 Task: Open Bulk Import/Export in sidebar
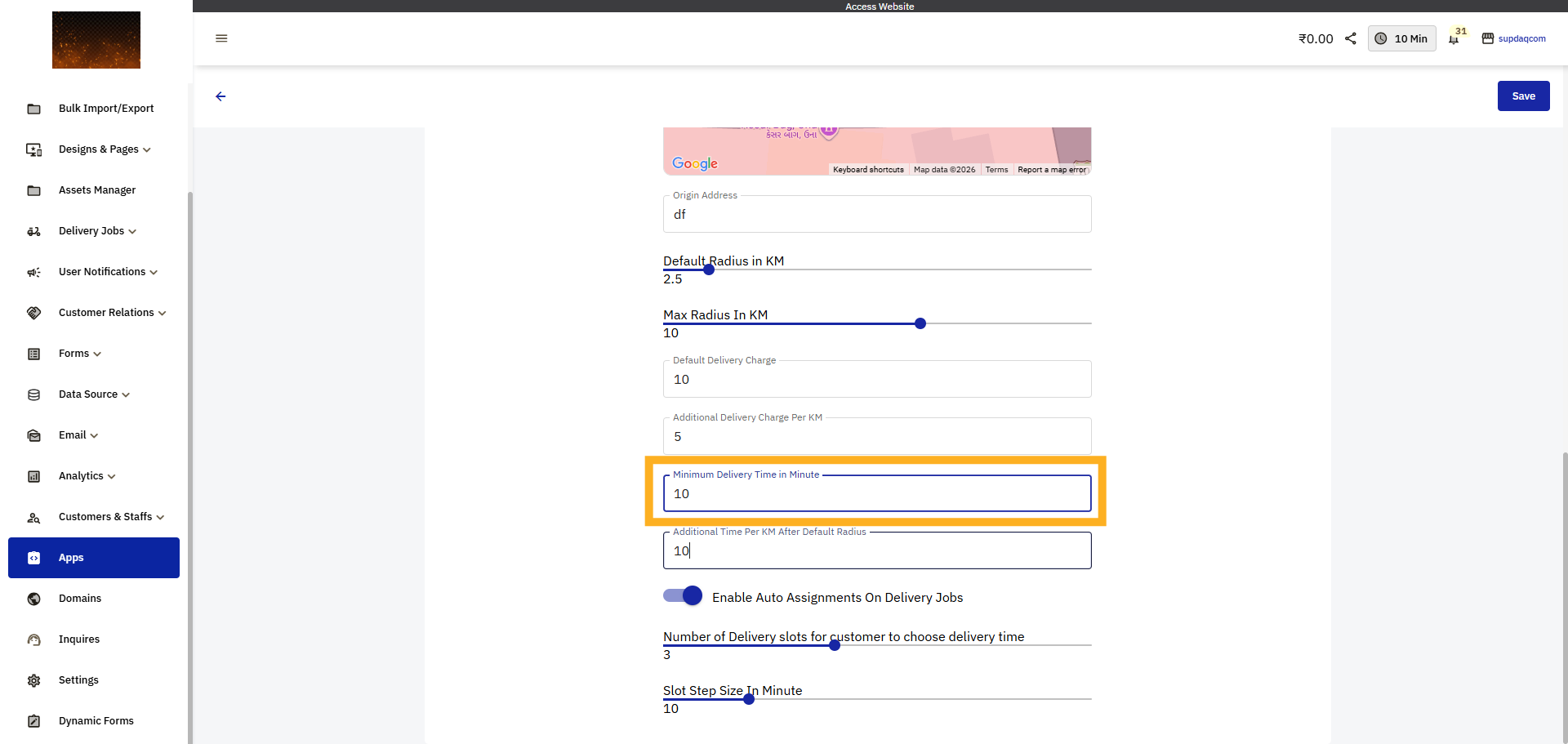tap(94, 109)
